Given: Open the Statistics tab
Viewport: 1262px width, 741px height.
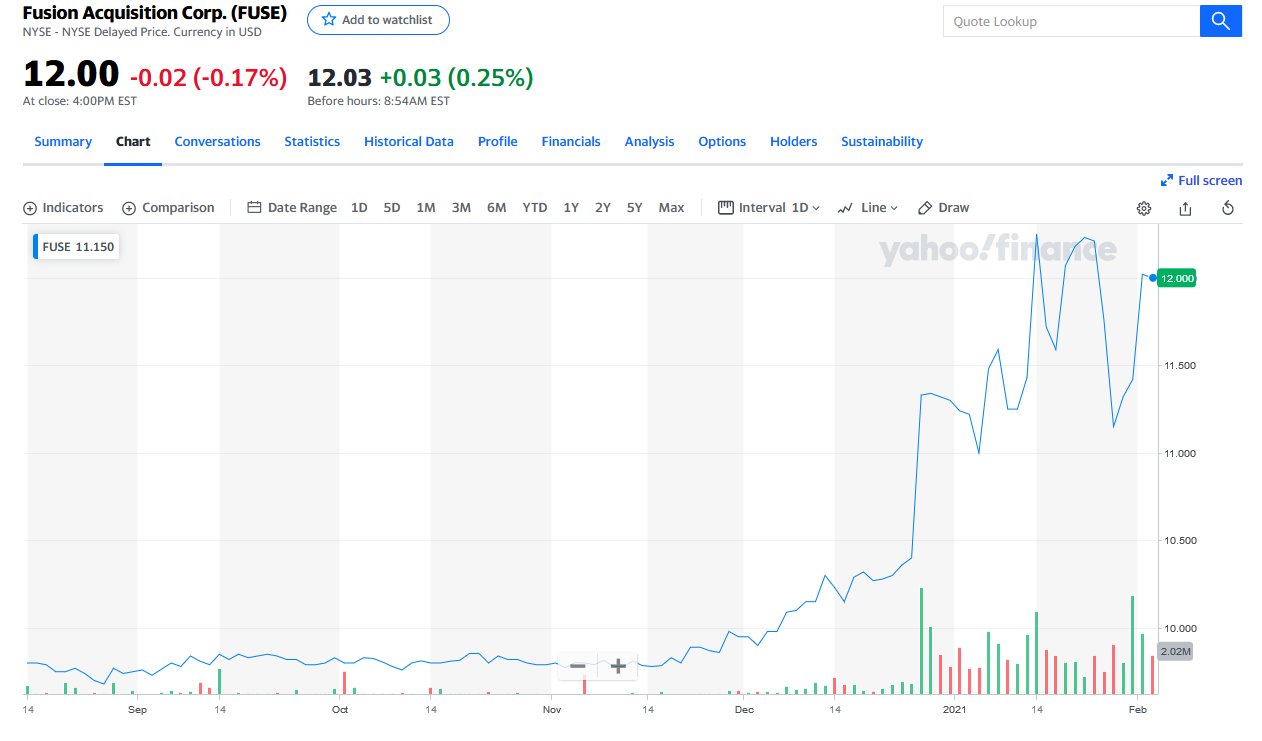Looking at the screenshot, I should pyautogui.click(x=312, y=142).
